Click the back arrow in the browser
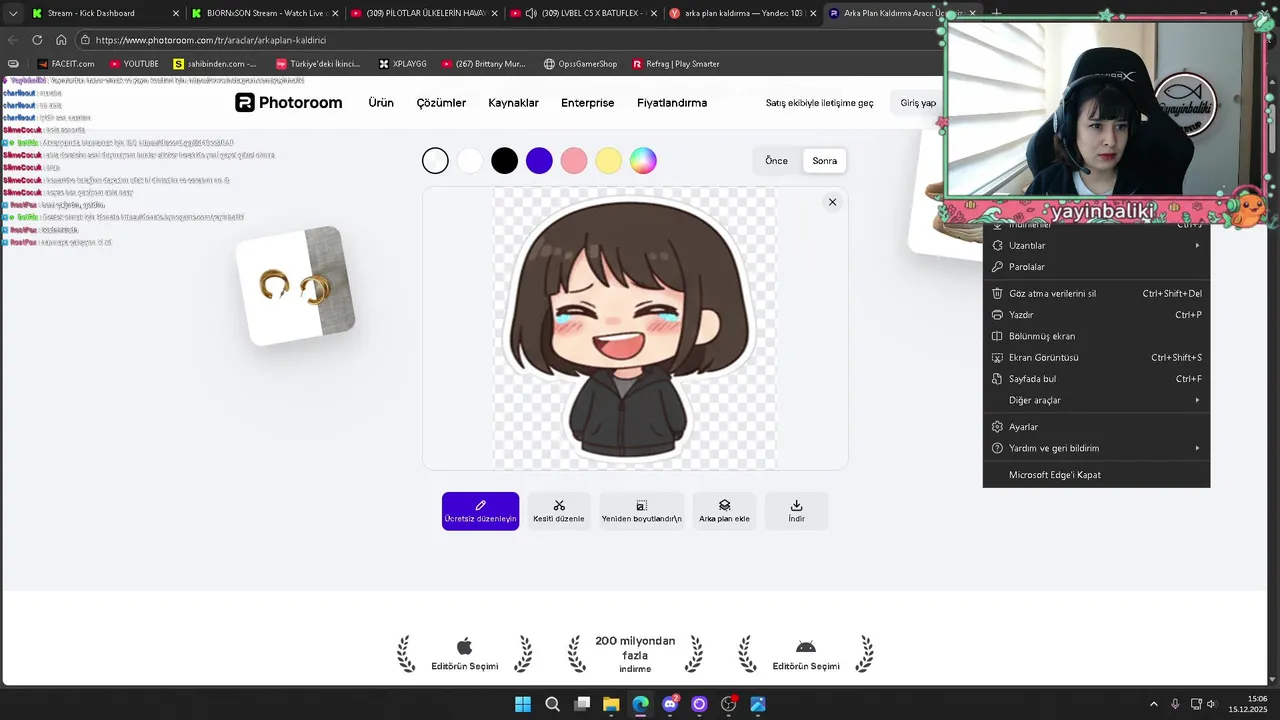Screen dimensions: 1280x720 pos(13,40)
